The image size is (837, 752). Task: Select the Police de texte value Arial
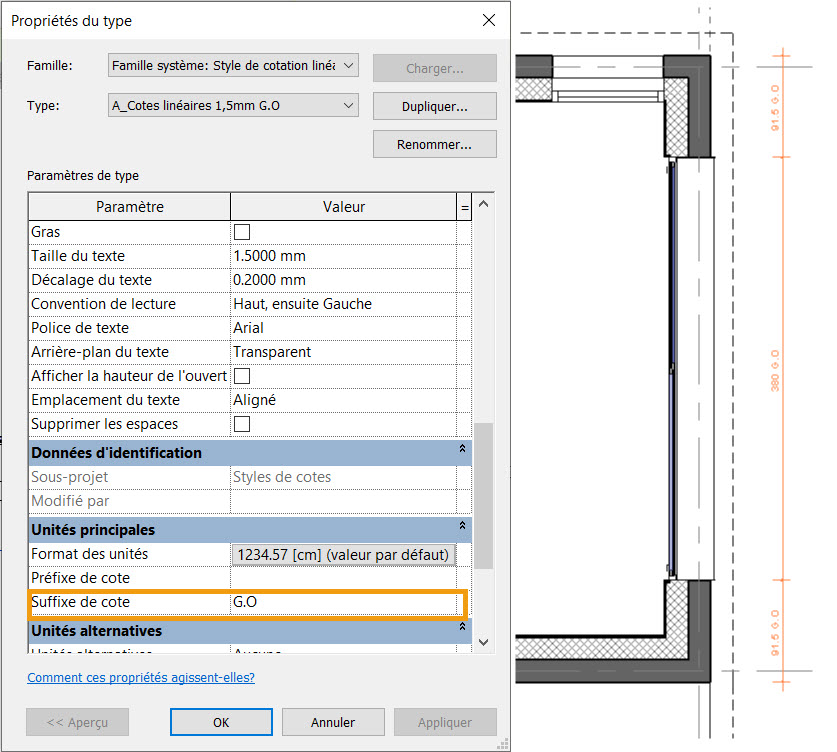[x=343, y=328]
